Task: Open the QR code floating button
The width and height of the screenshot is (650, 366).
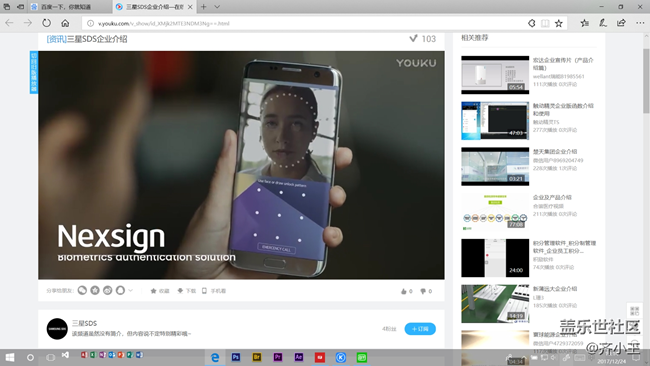Action: click(634, 311)
